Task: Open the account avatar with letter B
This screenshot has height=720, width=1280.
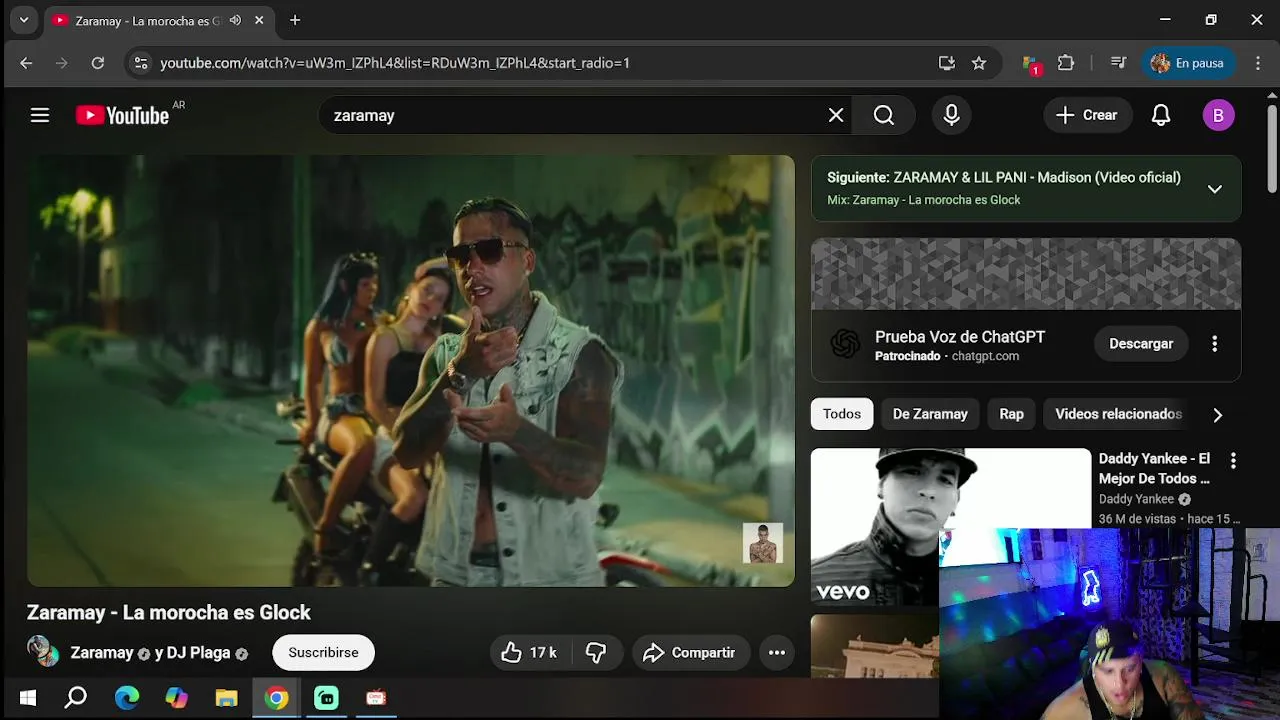Action: (x=1218, y=115)
